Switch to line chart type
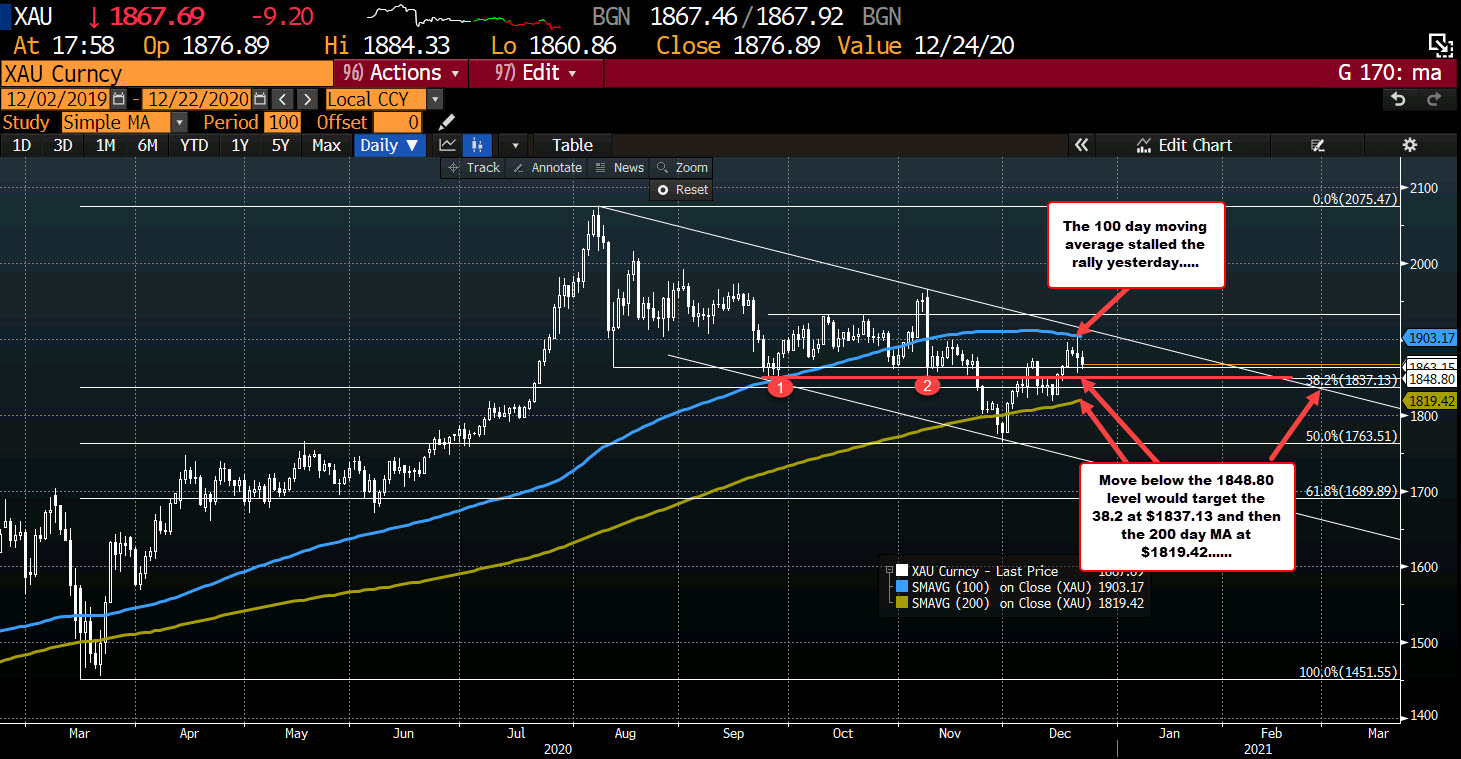Screen dimensions: 1461x759 [448, 145]
